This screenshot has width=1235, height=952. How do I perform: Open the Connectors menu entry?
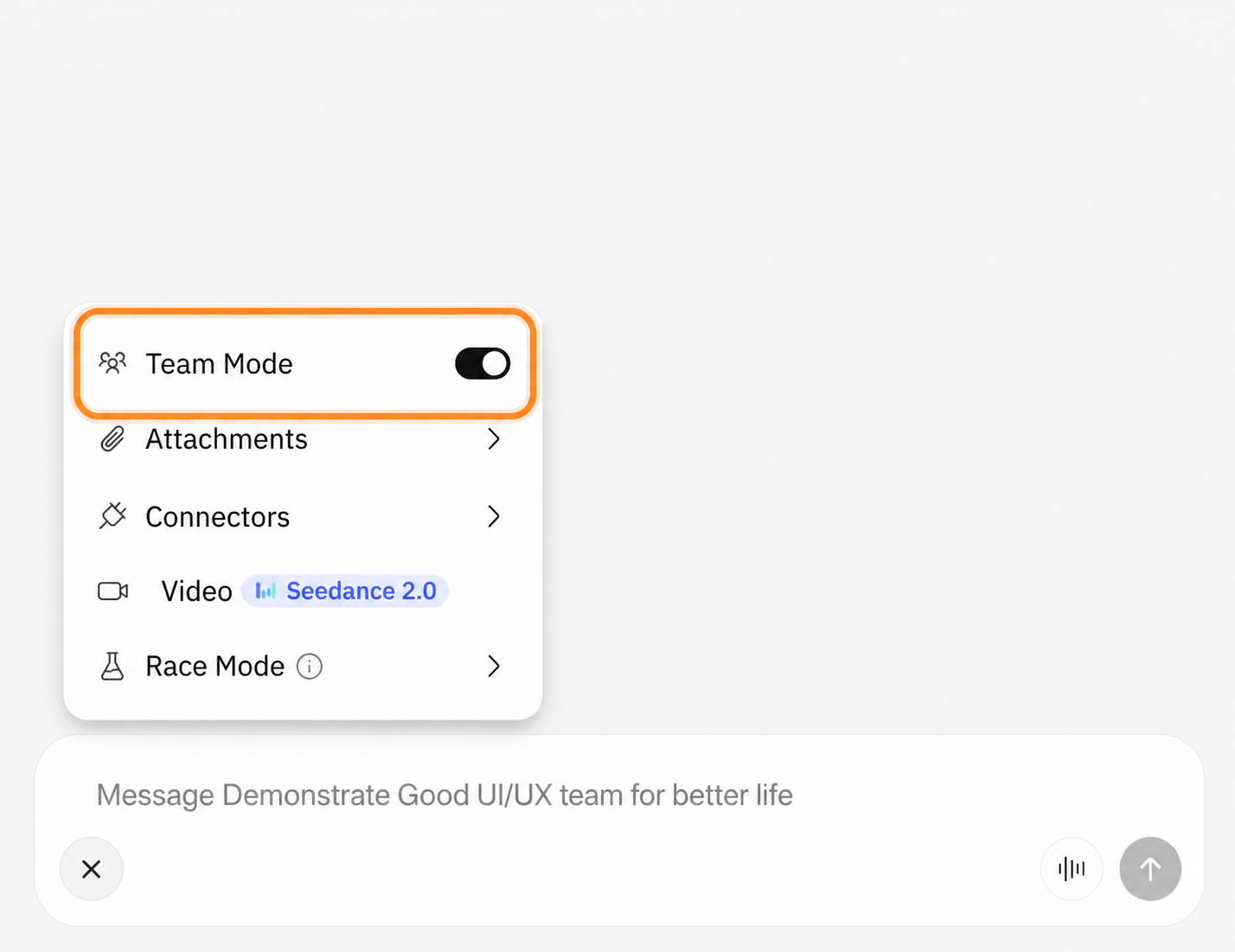click(303, 516)
